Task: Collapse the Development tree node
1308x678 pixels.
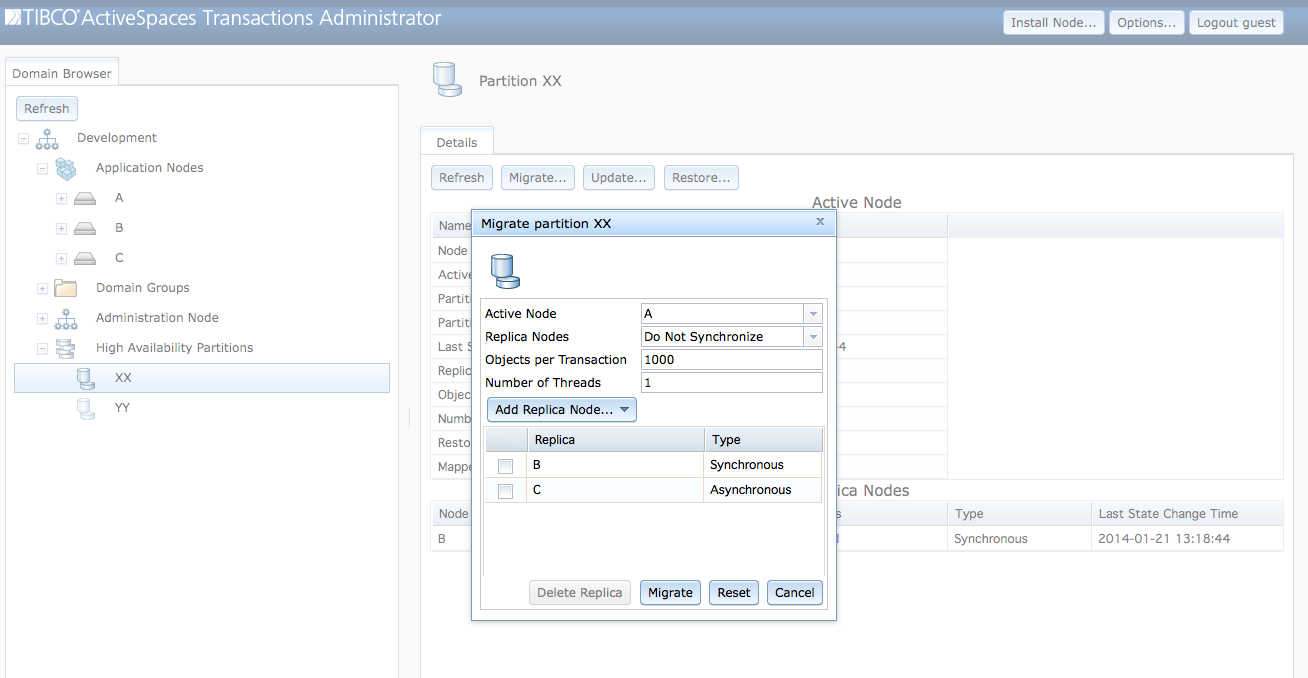Action: pos(22,137)
